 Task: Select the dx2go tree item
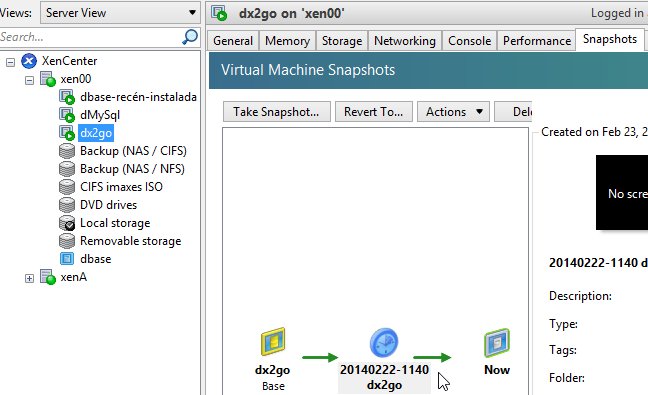click(96, 133)
